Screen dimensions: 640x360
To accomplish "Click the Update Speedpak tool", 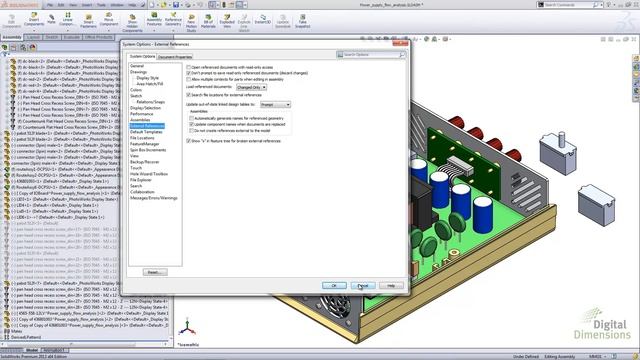I will pyautogui.click(x=282, y=20).
